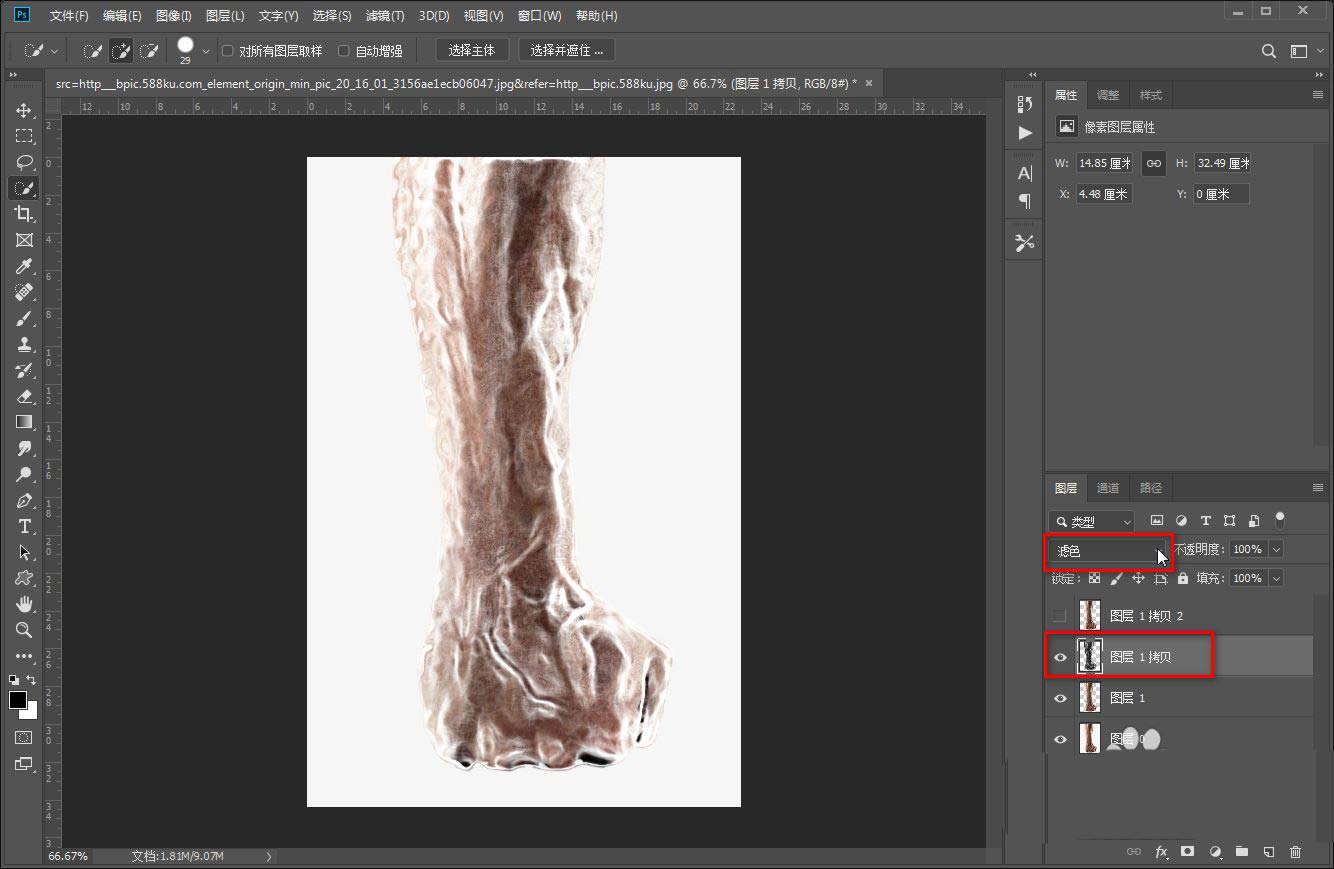
Task: Open the Properties panel menu
Action: click(1317, 95)
